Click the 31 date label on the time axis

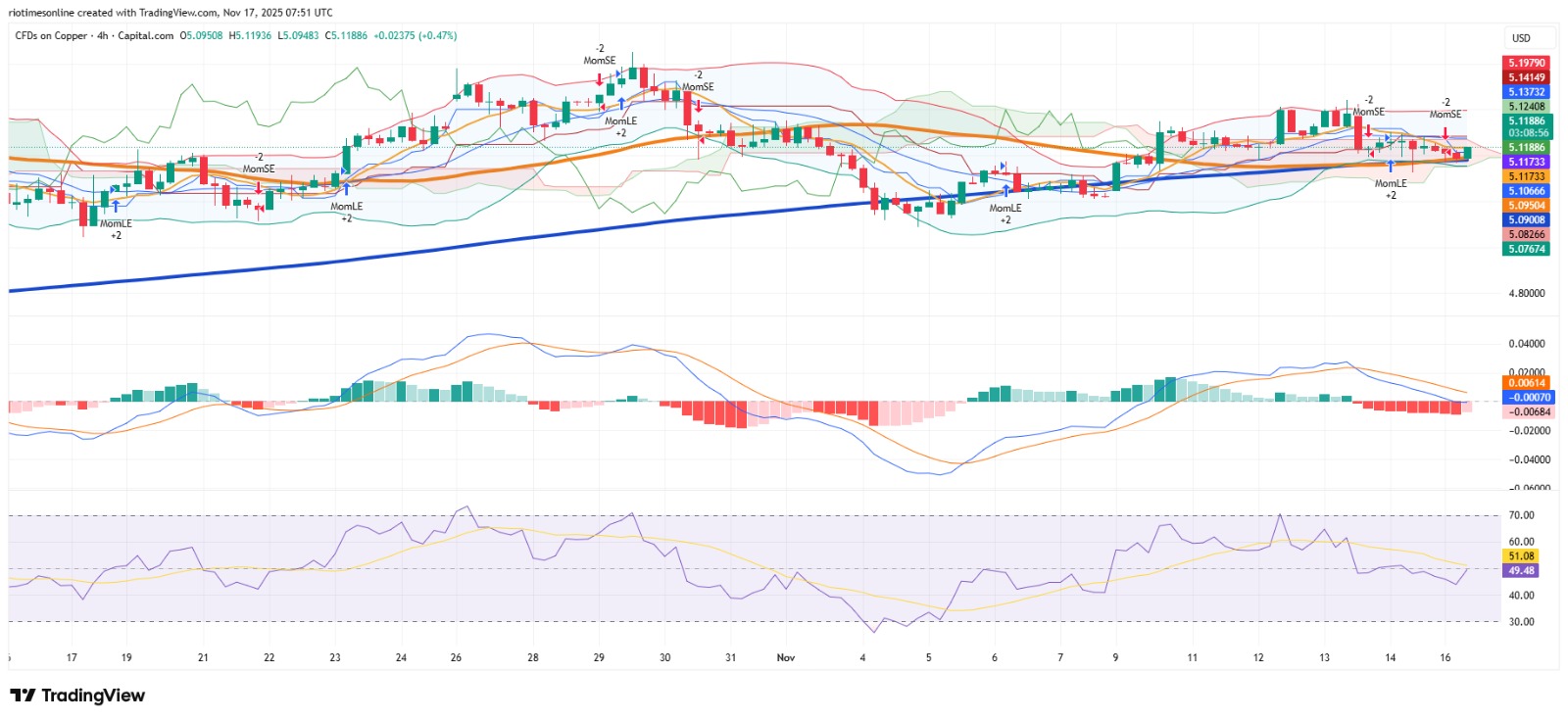(730, 657)
